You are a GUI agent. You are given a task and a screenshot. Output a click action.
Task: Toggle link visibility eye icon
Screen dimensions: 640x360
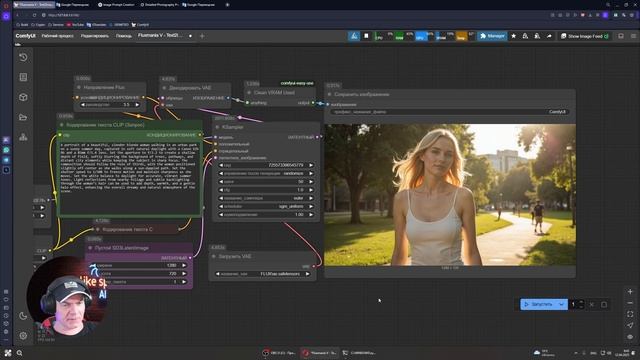pos(630,337)
